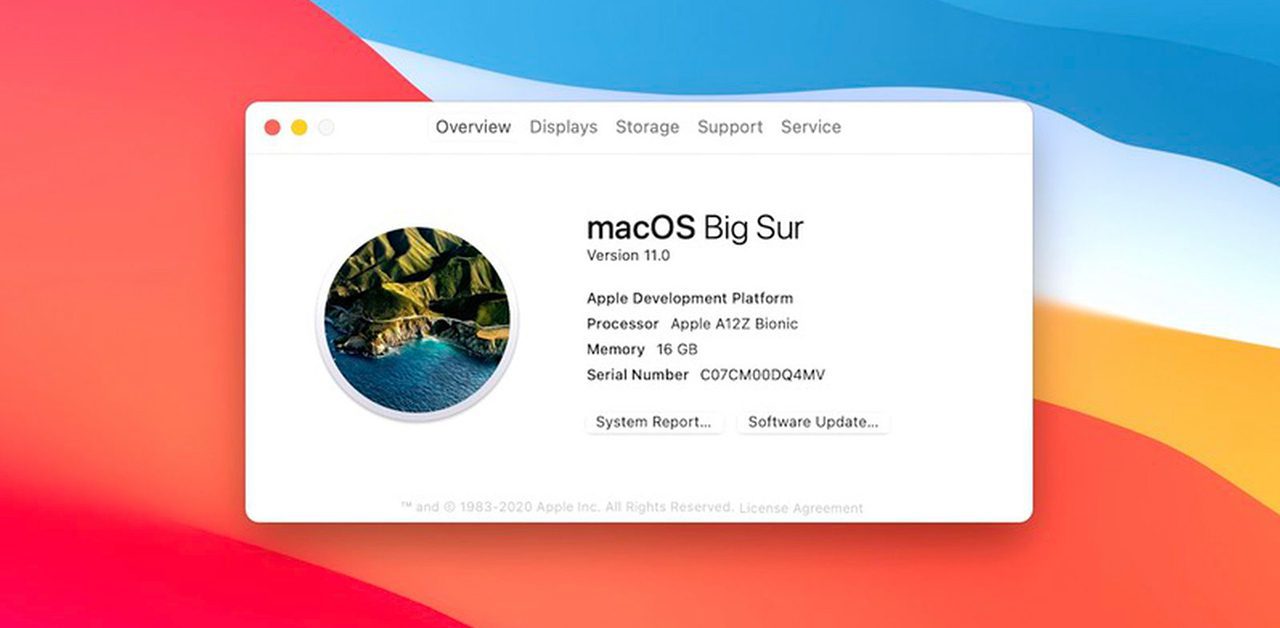Screen dimensions: 1280x628
Task: Minimize window with the yellow button
Action: [299, 127]
